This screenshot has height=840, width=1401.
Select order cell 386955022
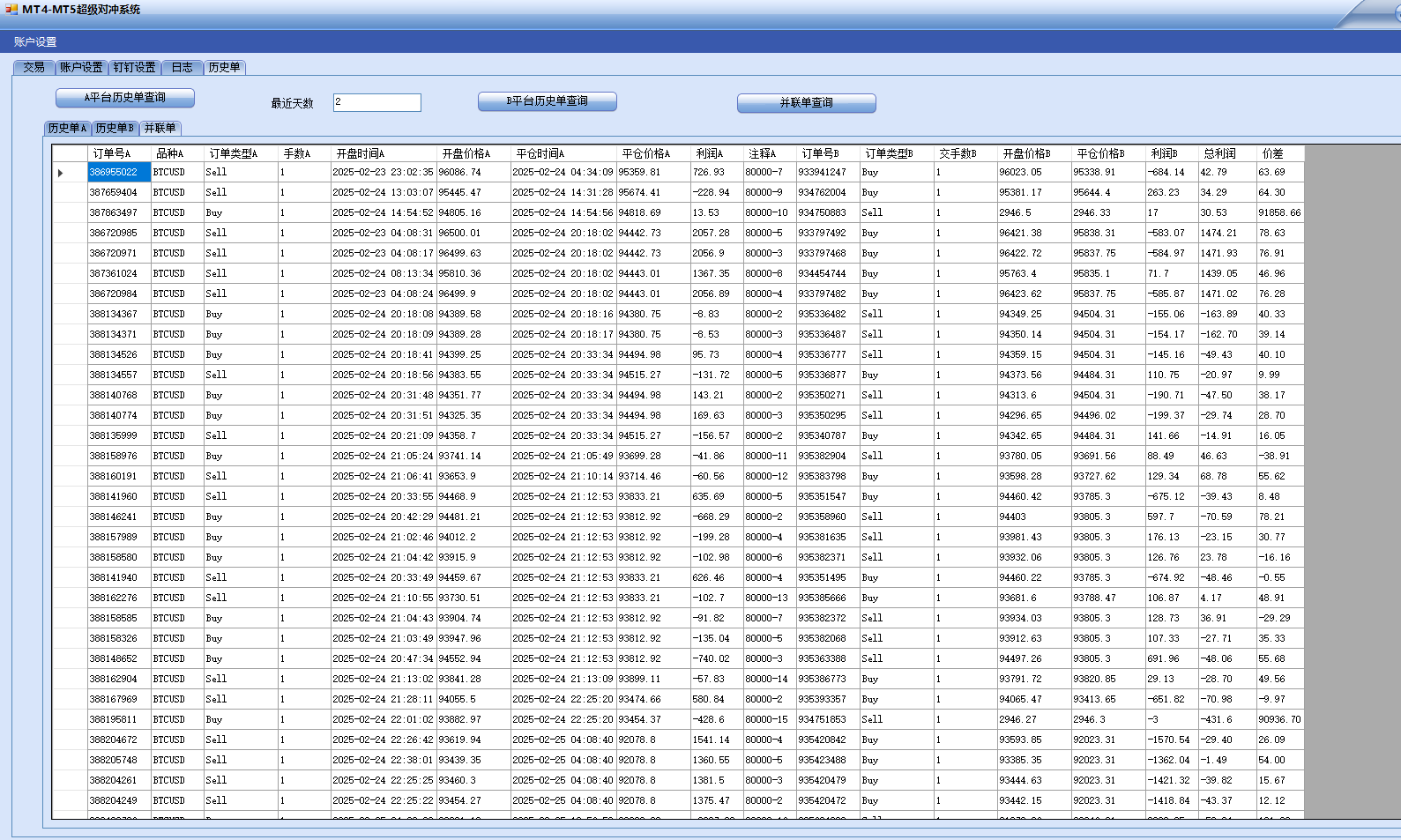pyautogui.click(x=113, y=173)
